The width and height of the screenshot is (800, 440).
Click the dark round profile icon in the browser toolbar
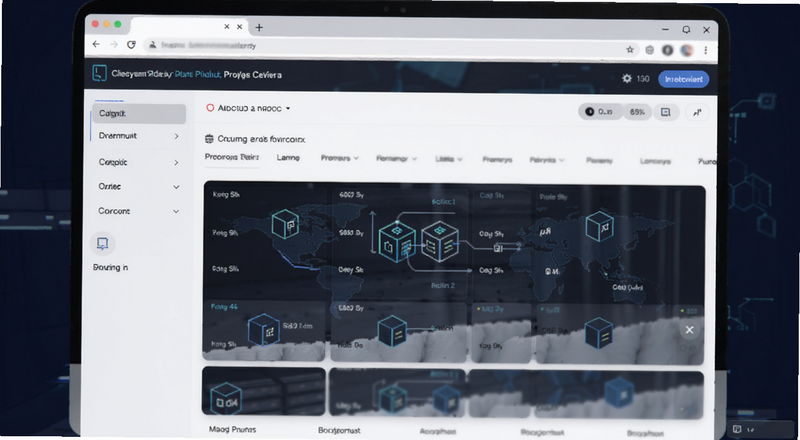click(x=667, y=50)
